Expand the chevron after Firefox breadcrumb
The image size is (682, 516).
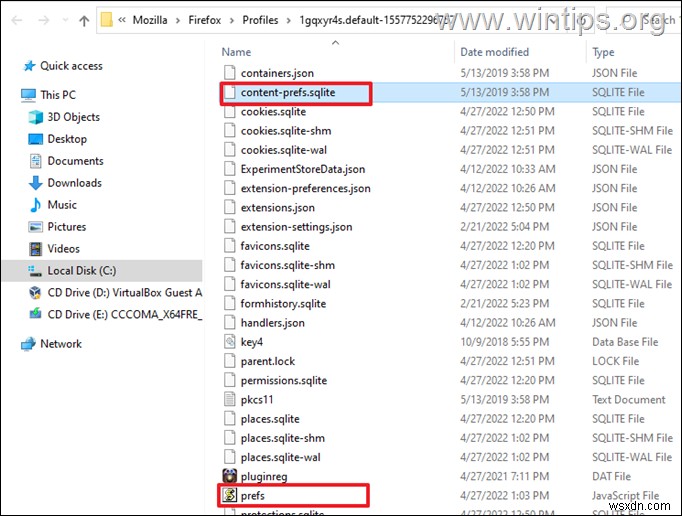232,20
